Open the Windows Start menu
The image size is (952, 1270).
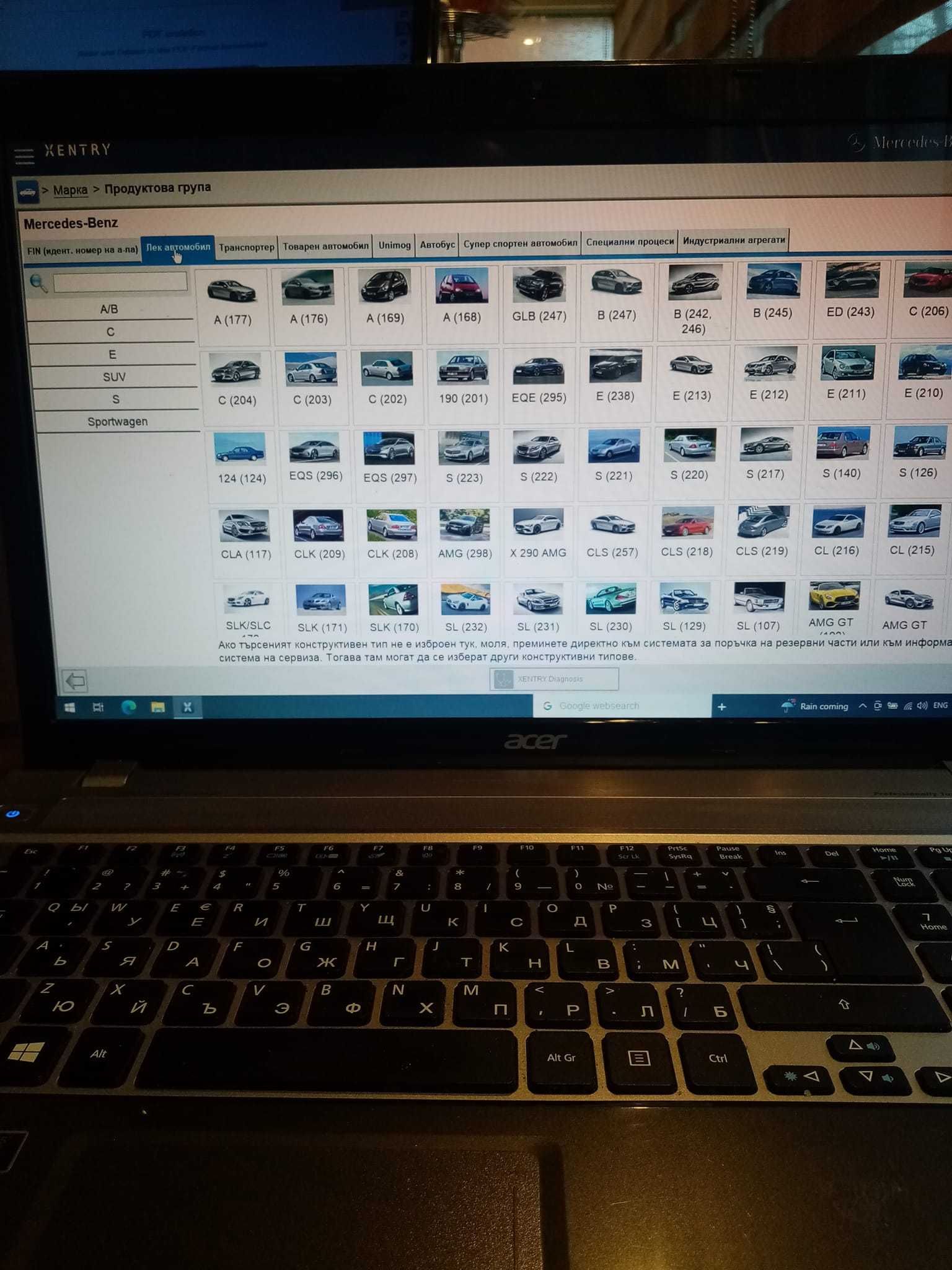pos(69,707)
